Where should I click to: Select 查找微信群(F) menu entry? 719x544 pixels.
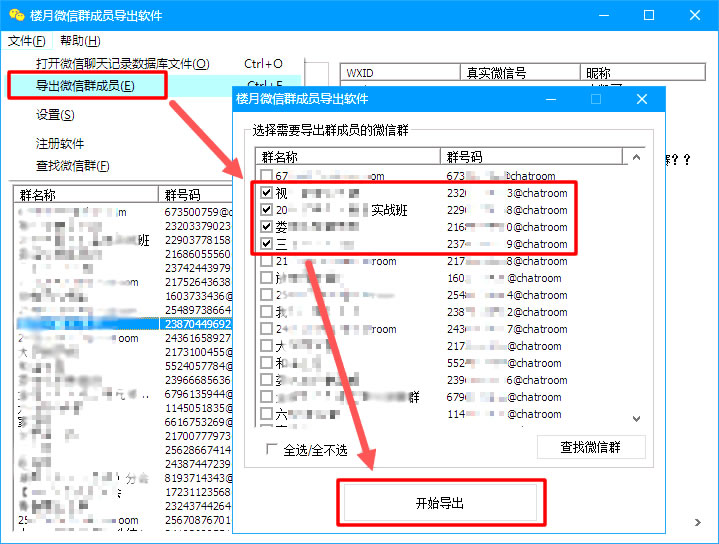[x=72, y=166]
